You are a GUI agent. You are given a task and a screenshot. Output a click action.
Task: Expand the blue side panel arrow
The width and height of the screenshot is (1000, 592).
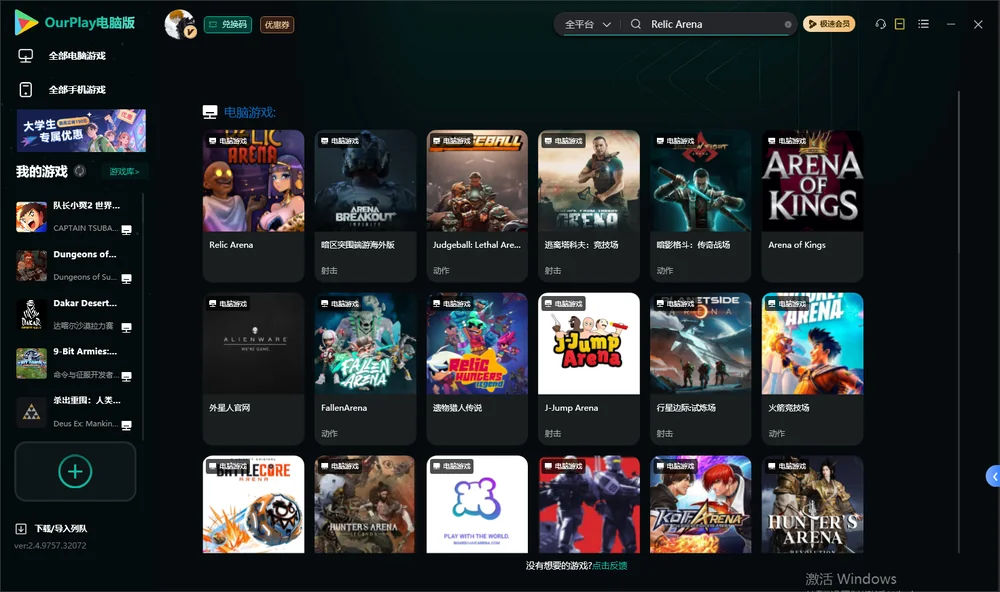pos(994,477)
